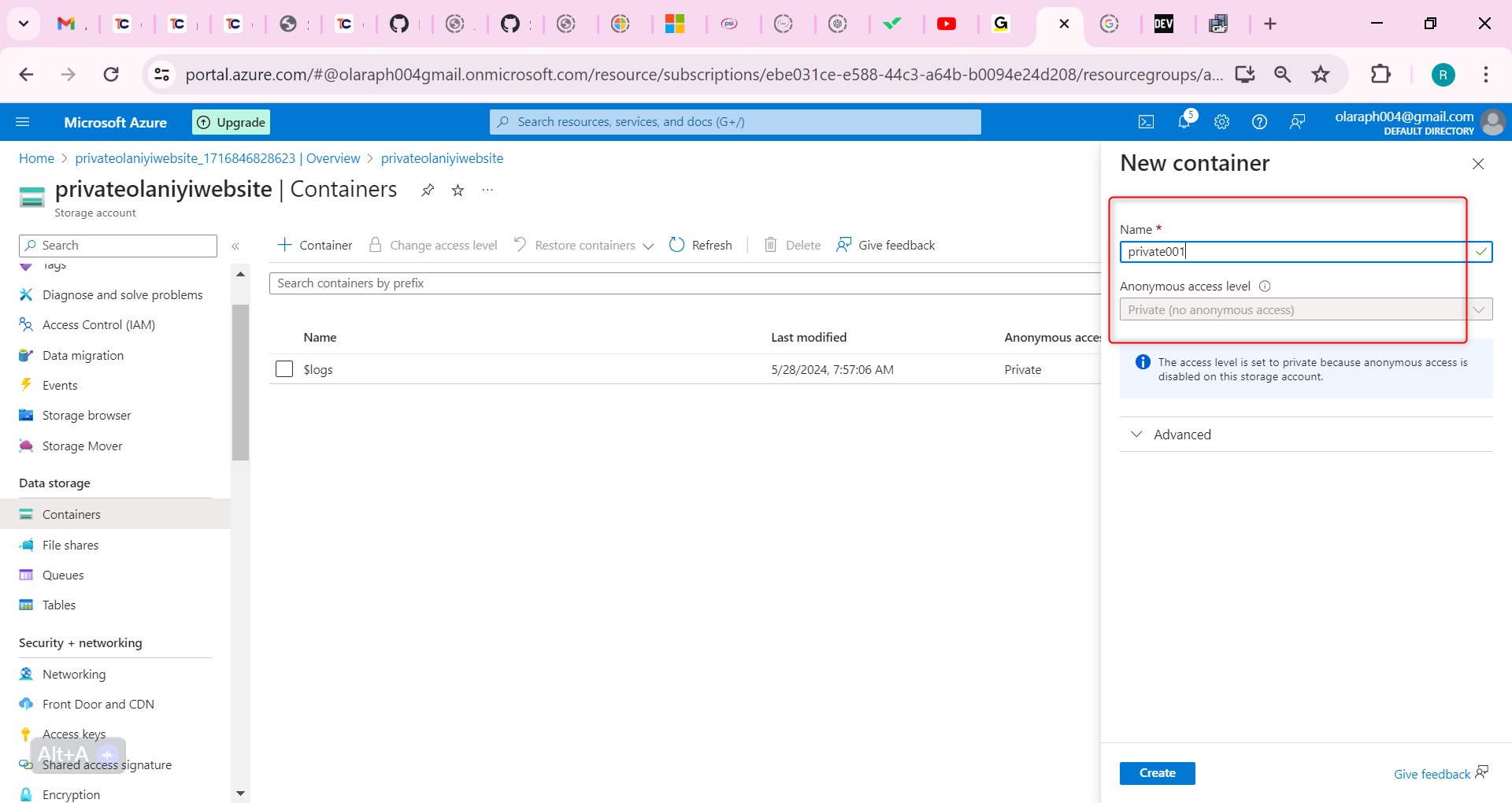The width and height of the screenshot is (1512, 803).
Task: Pin the Containers blade to dashboard
Action: click(428, 191)
